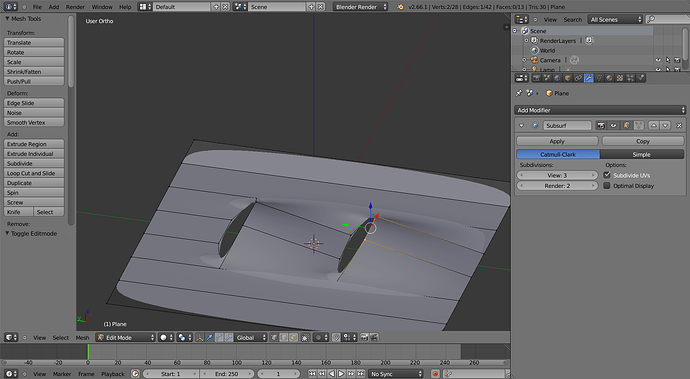This screenshot has width=690, height=379.
Task: Open the Object properties cube icon
Action: click(568, 78)
